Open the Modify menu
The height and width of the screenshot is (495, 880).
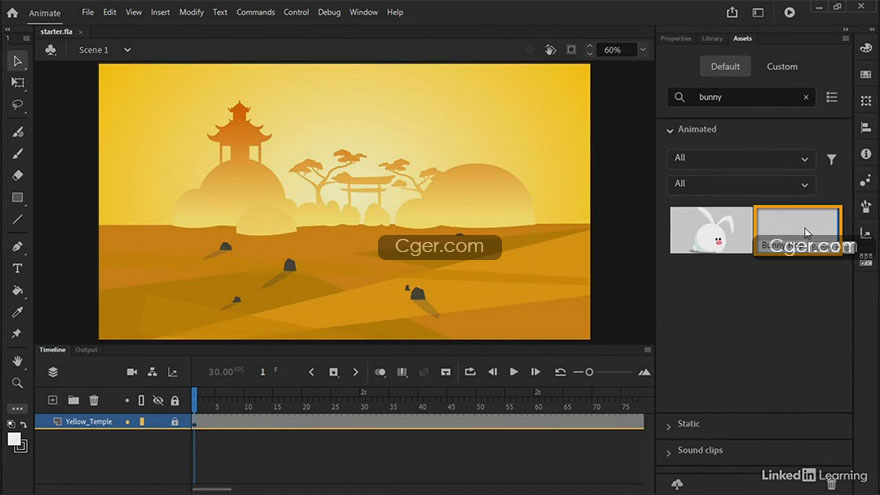pos(191,12)
